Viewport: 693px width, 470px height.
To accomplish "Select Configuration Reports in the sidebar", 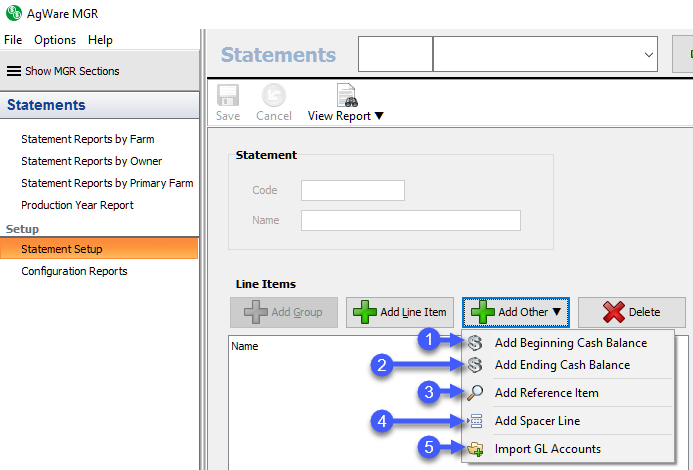I will coord(74,271).
